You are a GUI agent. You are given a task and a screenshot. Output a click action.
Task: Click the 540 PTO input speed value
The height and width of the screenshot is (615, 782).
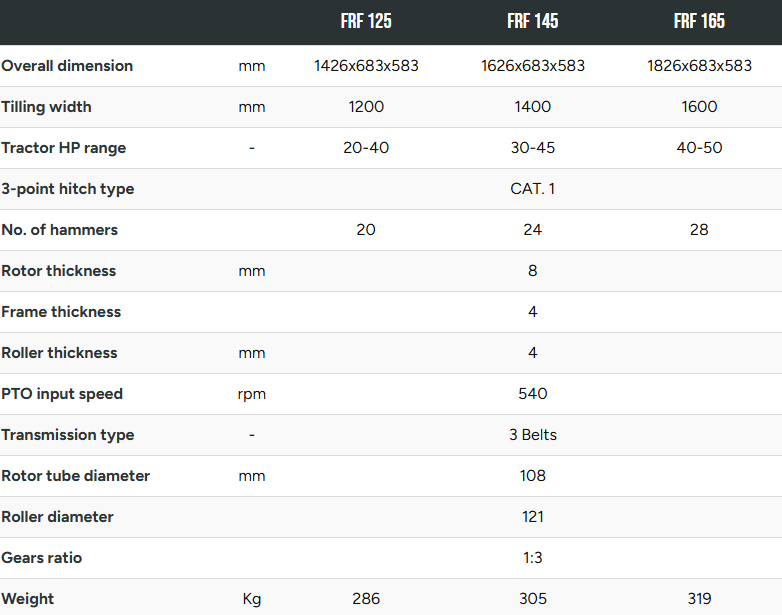click(x=533, y=394)
